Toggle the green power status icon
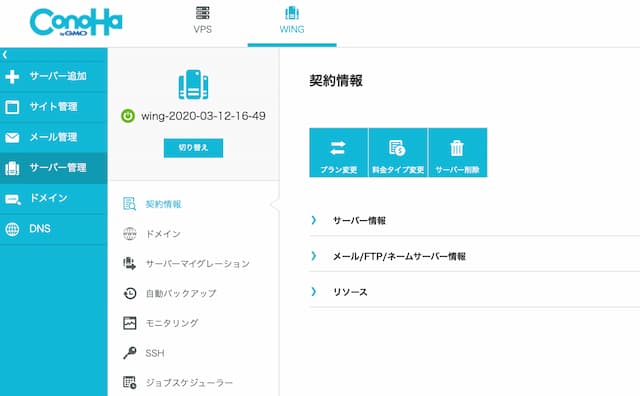 (x=128, y=116)
